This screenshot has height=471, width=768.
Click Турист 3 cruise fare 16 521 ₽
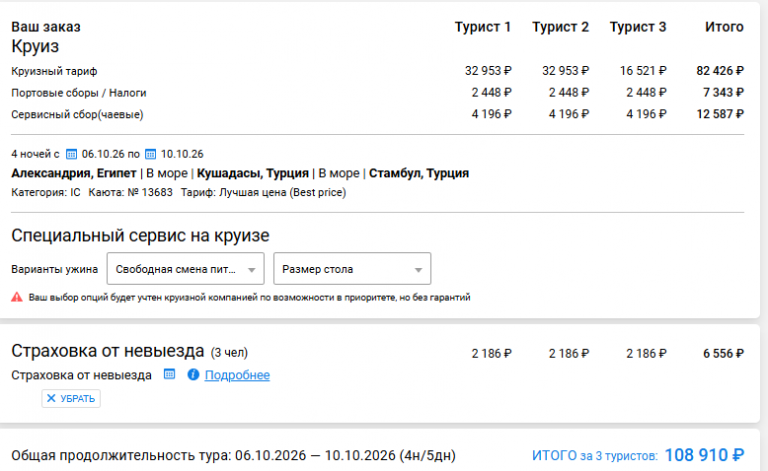(643, 71)
